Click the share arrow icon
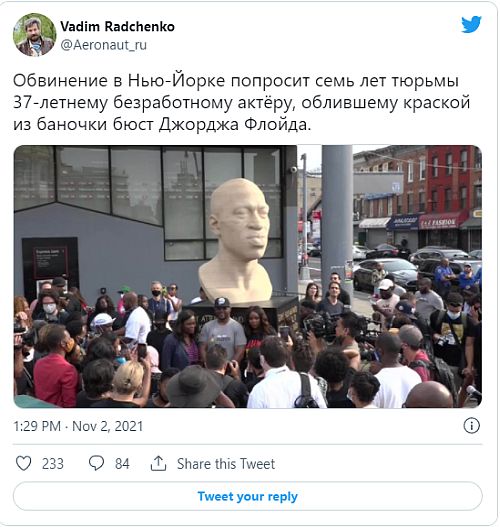Screen dimensions: 500x527 pyautogui.click(x=158, y=463)
